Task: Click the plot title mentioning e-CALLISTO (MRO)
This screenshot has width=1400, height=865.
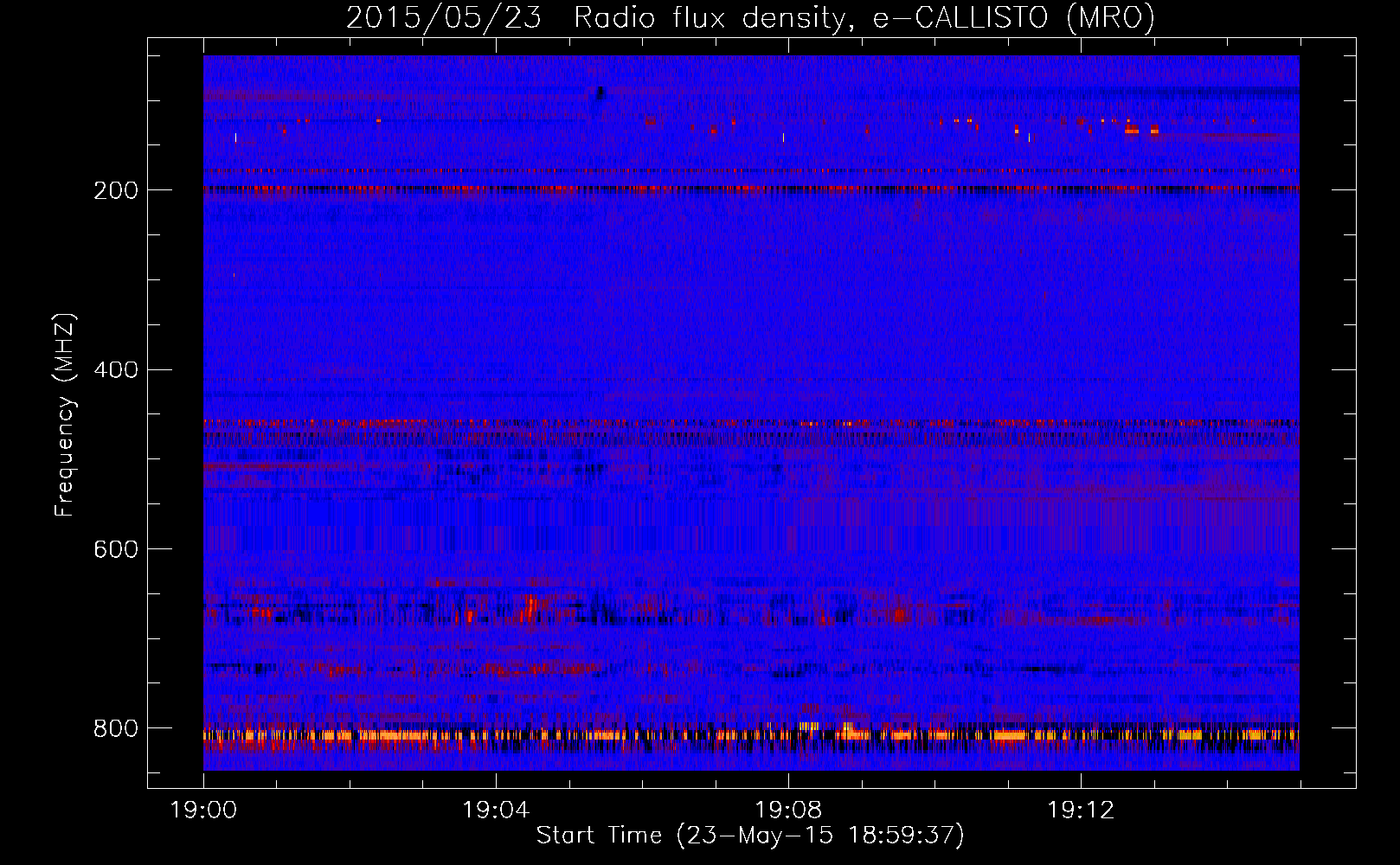Action: click(x=750, y=18)
